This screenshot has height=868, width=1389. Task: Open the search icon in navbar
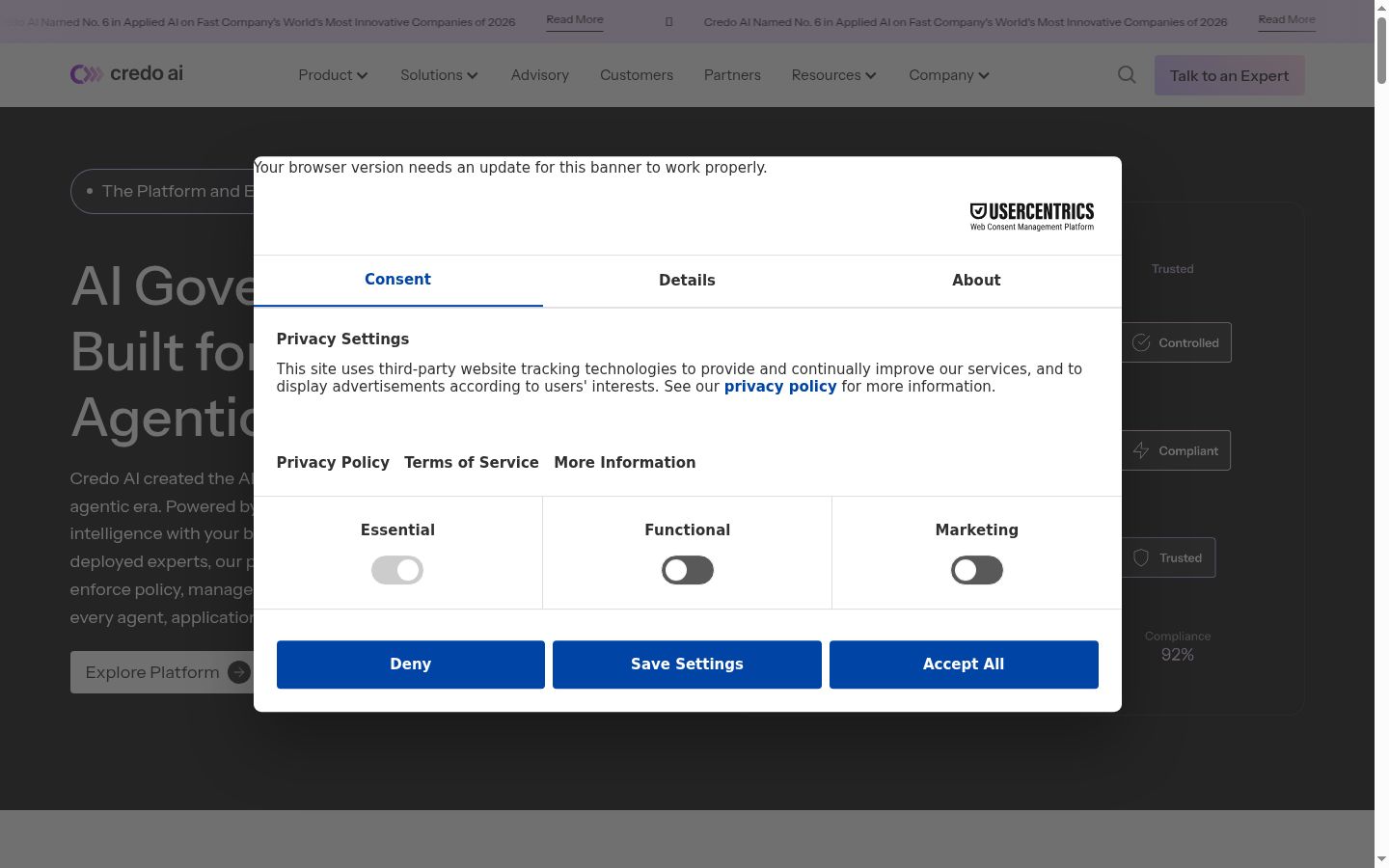1127,74
